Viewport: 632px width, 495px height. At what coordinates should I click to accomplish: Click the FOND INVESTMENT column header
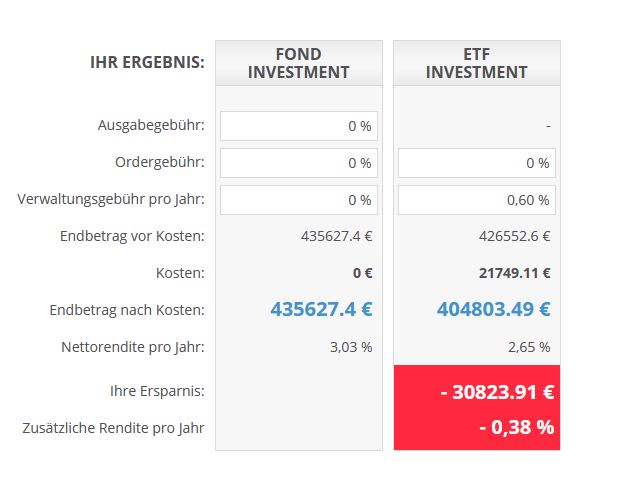(x=298, y=62)
